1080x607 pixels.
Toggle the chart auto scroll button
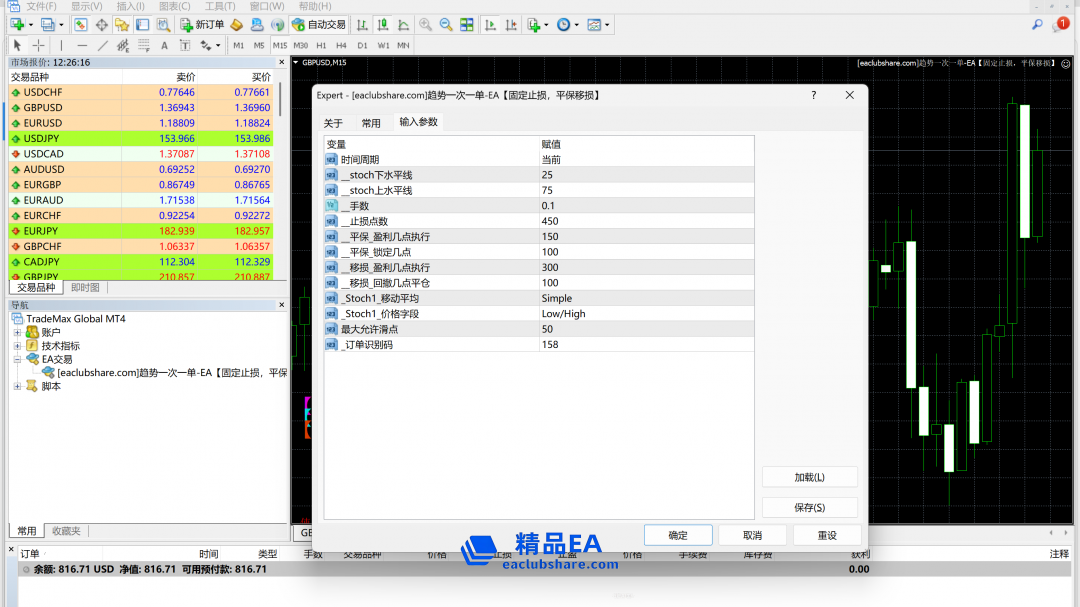(x=490, y=24)
